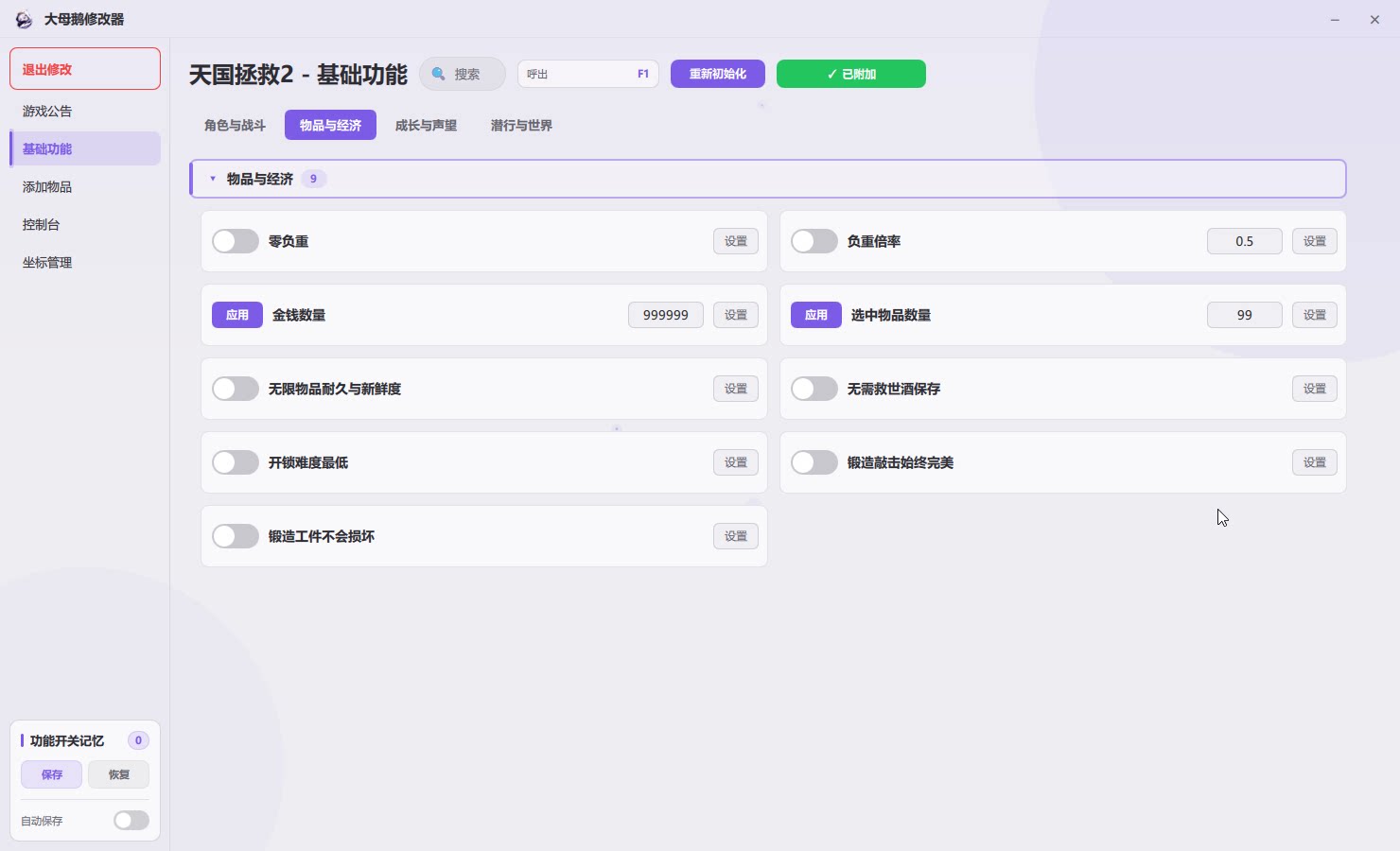Enable 无限物品耐久与新鲜度 switch
This screenshot has height=851, width=1400.
coord(236,389)
